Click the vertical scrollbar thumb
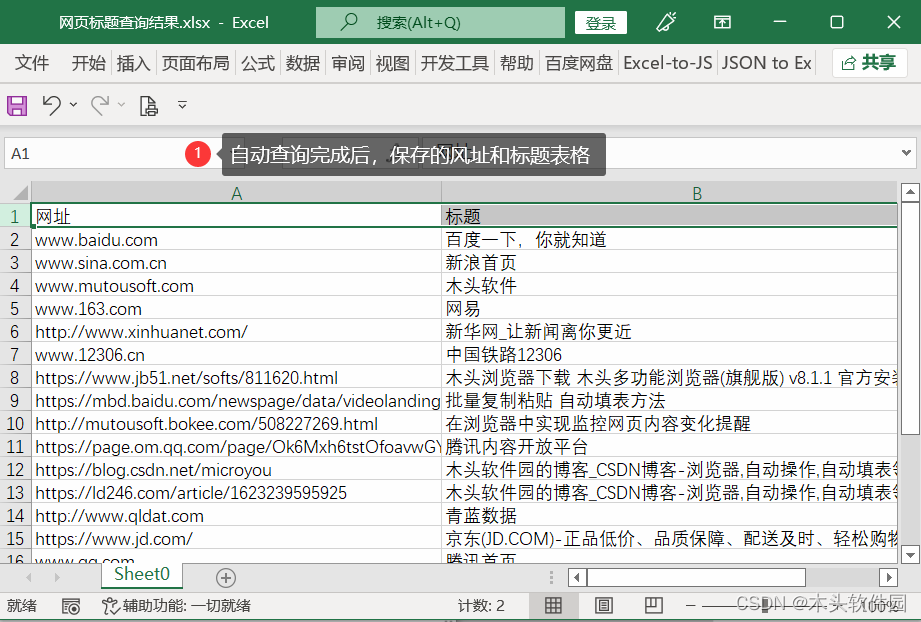The image size is (921, 622). pyautogui.click(x=910, y=318)
